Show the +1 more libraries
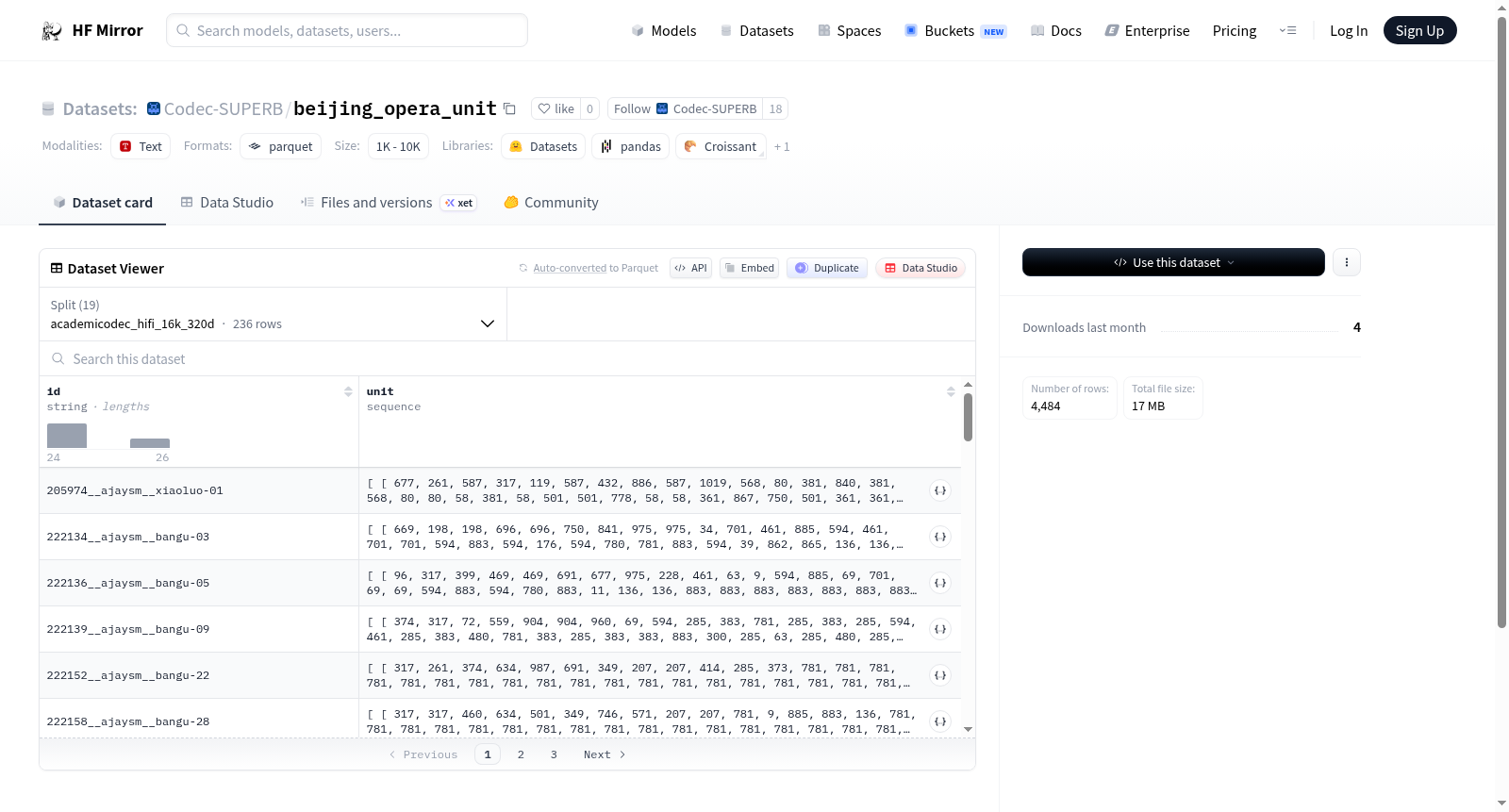 [x=782, y=147]
